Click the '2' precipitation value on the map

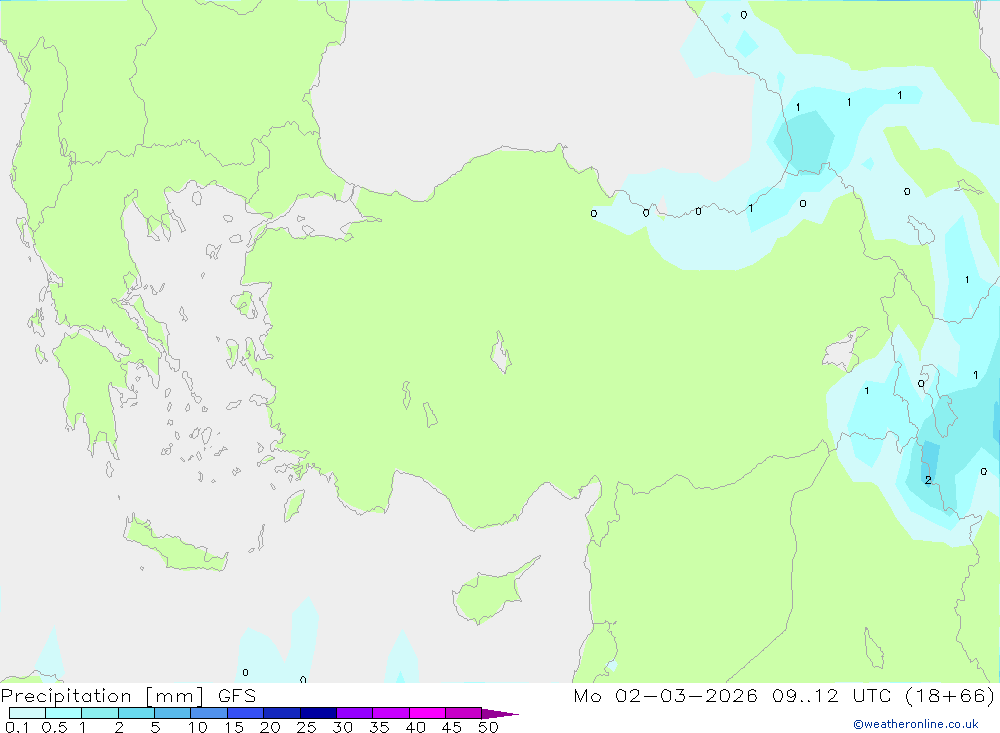928,480
